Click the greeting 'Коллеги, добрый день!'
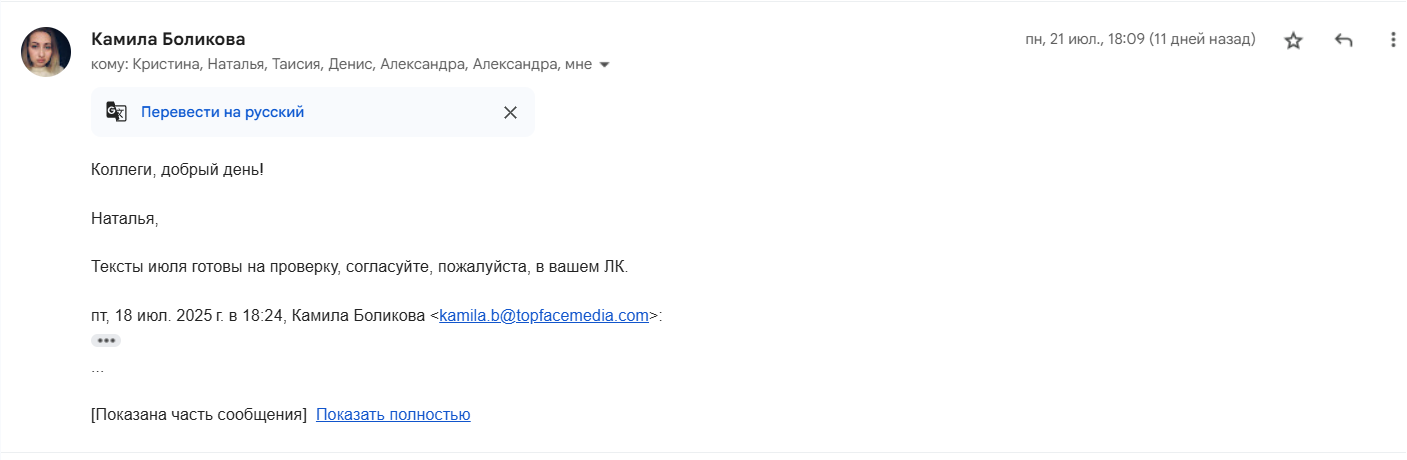 pos(178,170)
